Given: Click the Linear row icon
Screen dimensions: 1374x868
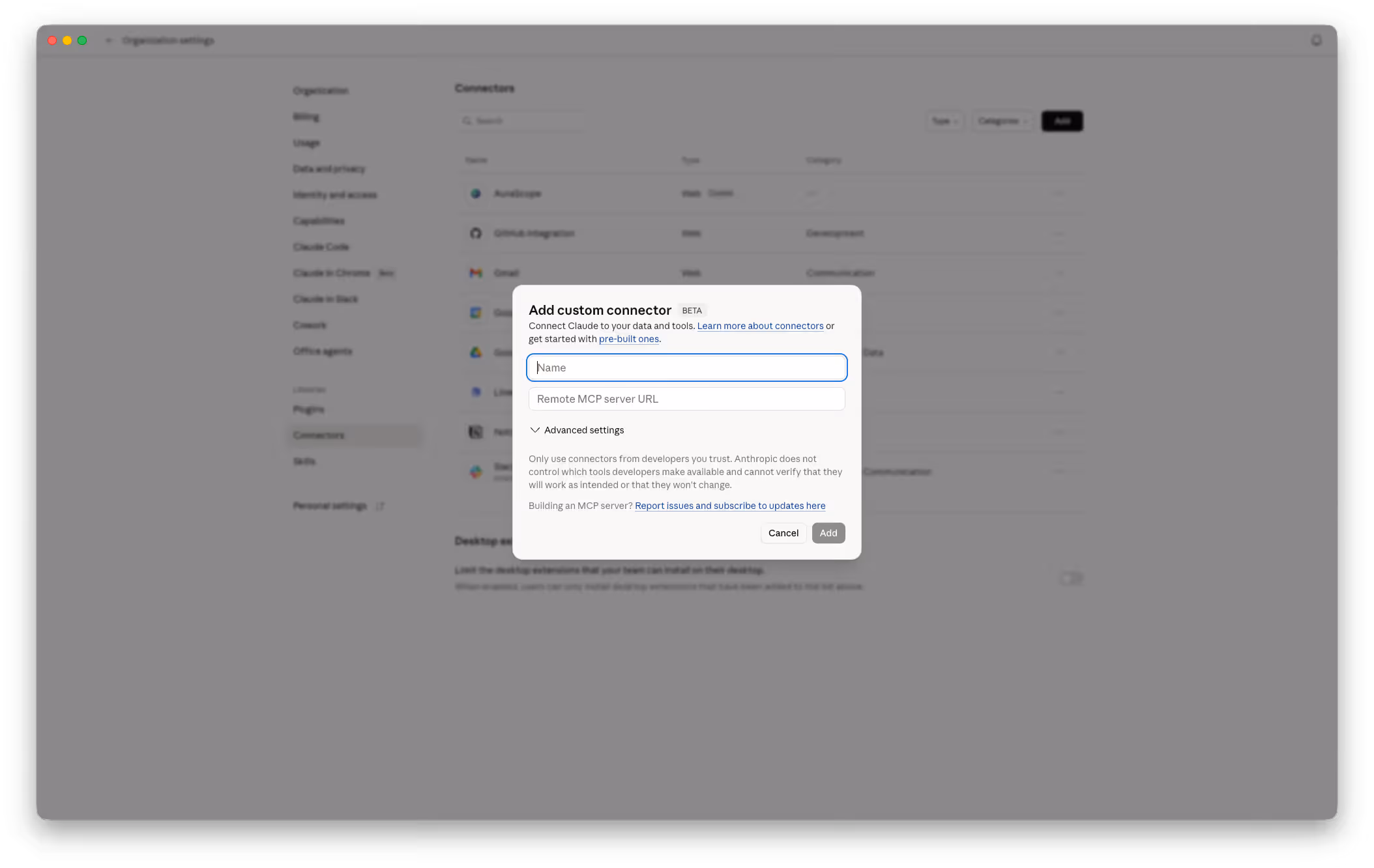Looking at the screenshot, I should point(476,392).
